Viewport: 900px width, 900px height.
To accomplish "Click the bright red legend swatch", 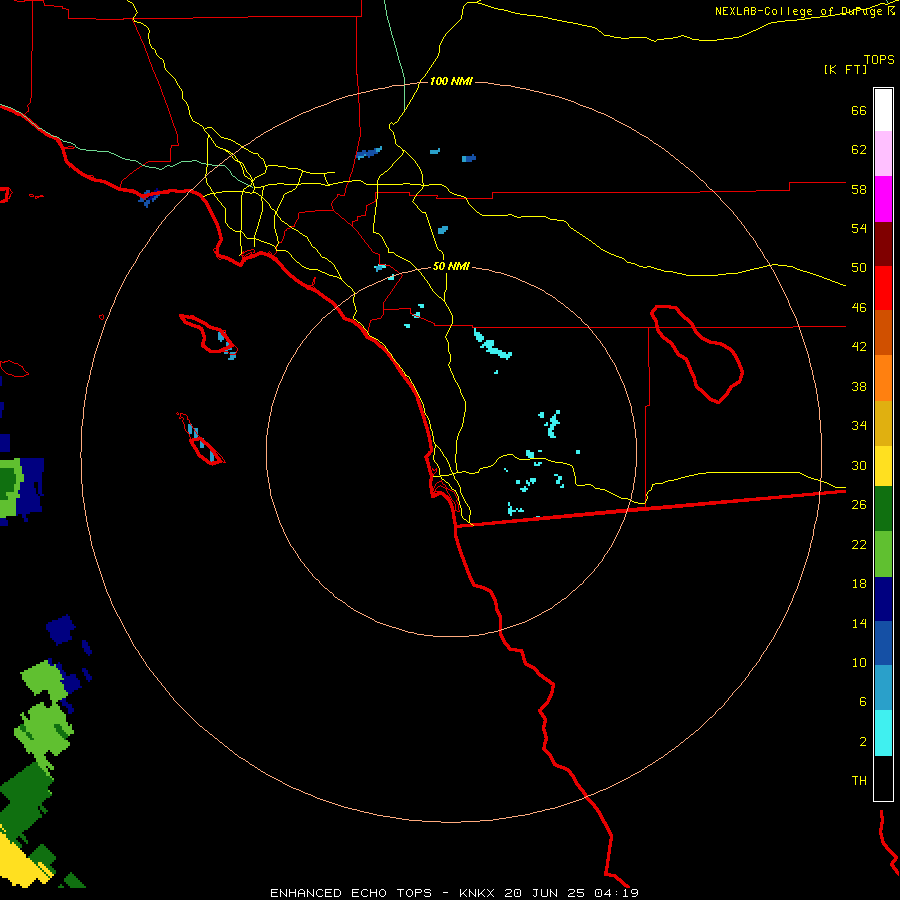I will point(883,288).
